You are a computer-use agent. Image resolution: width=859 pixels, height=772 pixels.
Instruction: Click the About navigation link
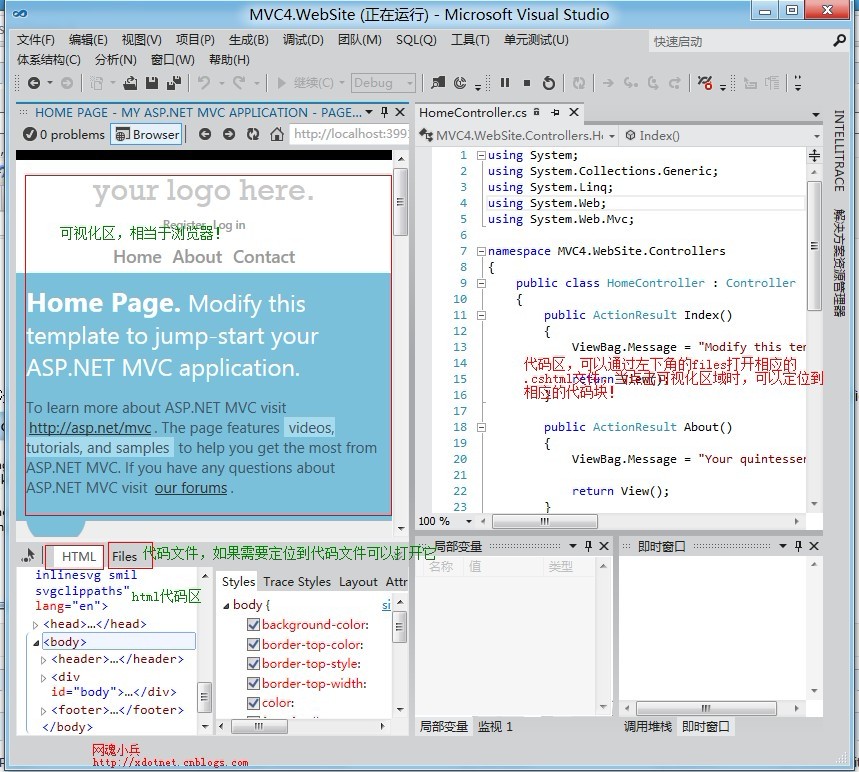tap(197, 256)
